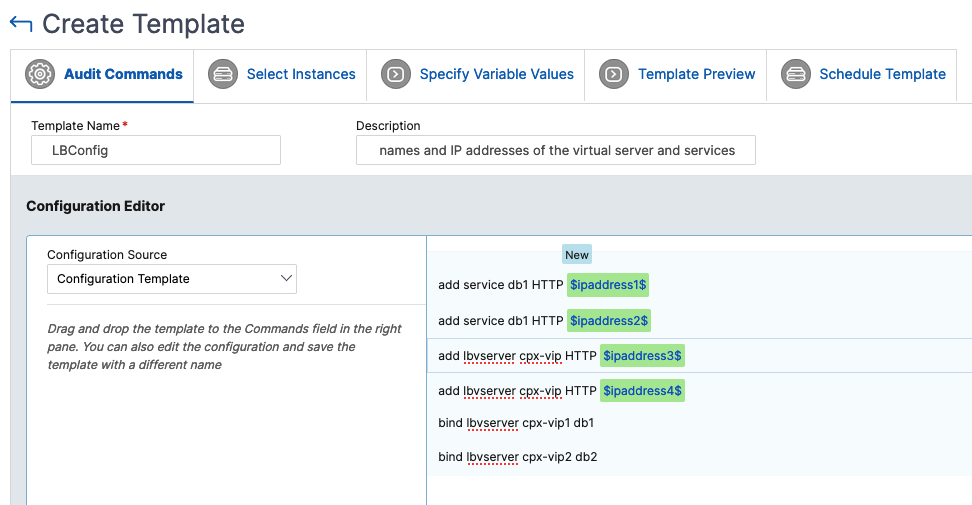Click the arrow icon beside Specify Variable Values
Screen dimensions: 972x505
click(395, 74)
